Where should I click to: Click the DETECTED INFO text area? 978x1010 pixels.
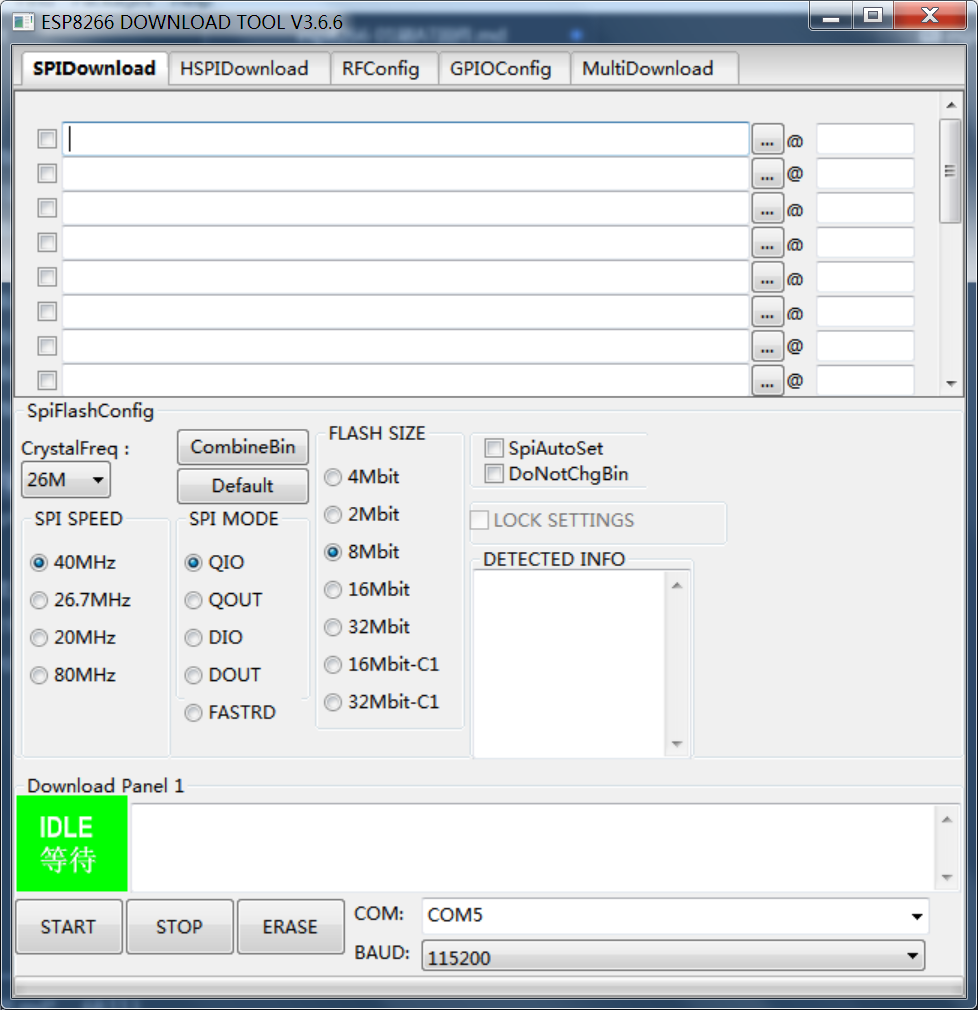tap(570, 664)
